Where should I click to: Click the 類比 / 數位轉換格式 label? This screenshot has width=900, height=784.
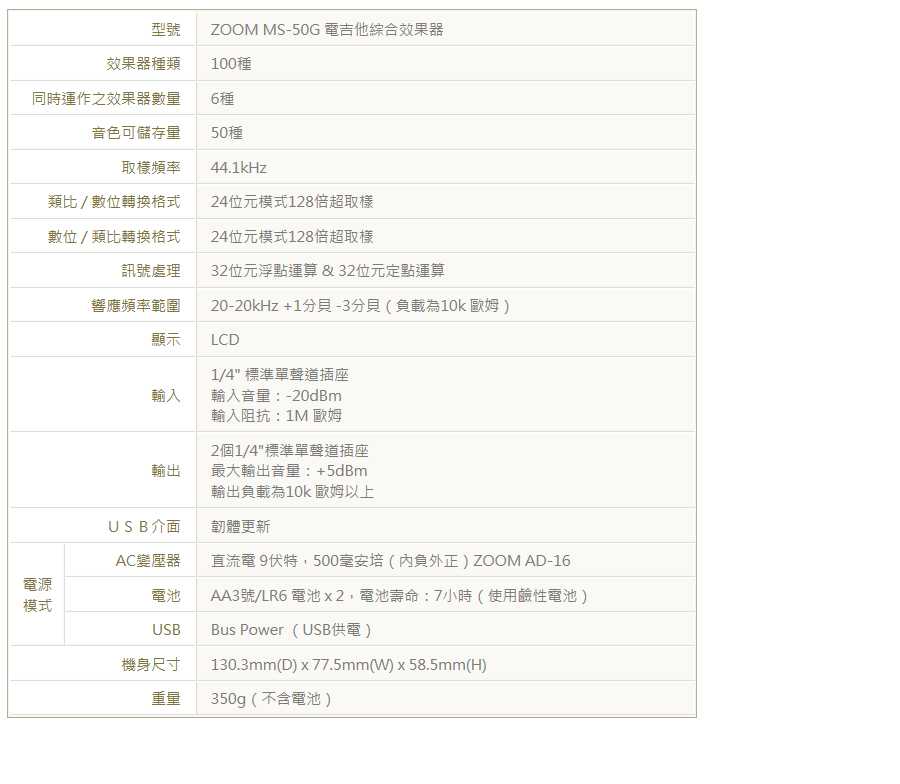click(x=114, y=202)
